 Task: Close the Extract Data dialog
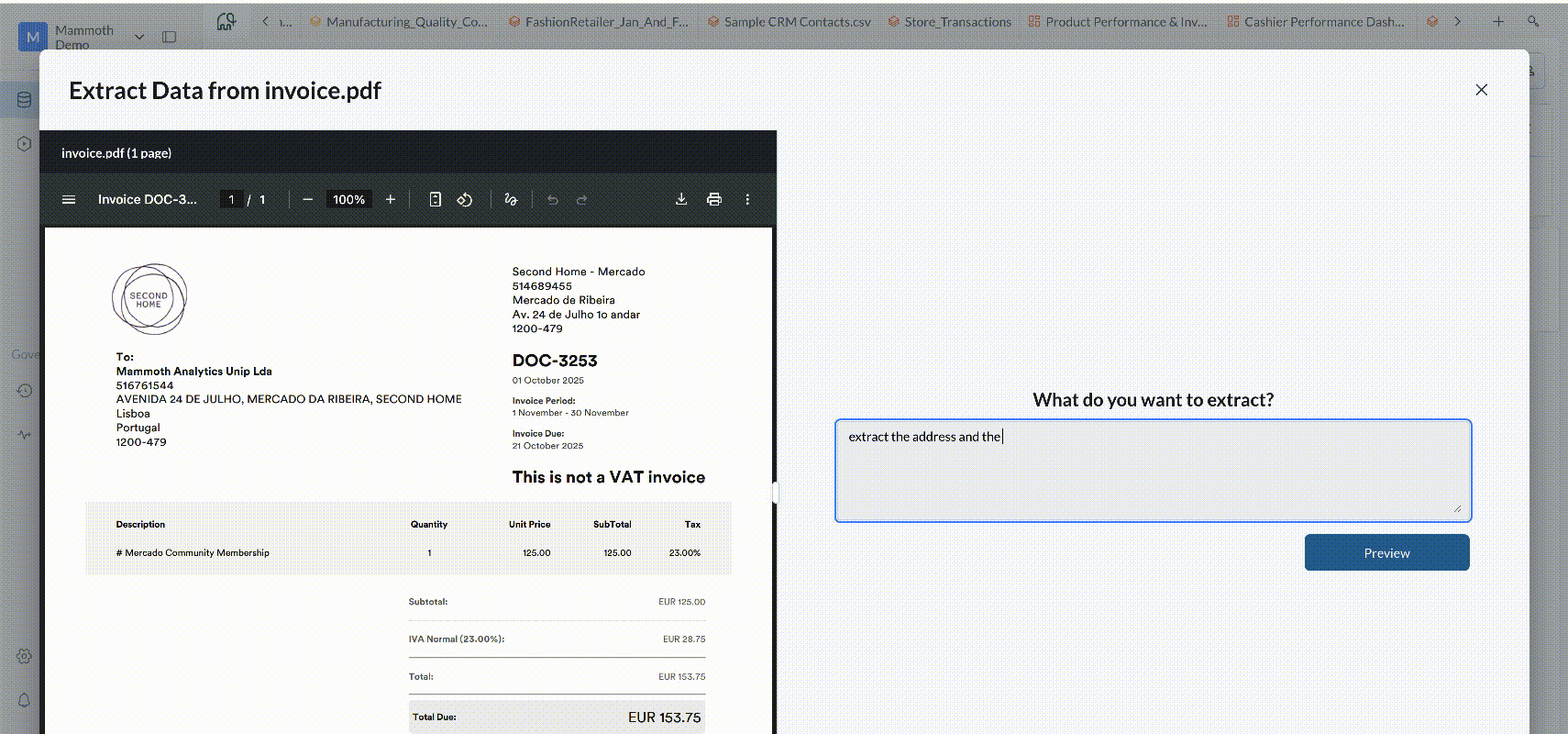(x=1481, y=90)
